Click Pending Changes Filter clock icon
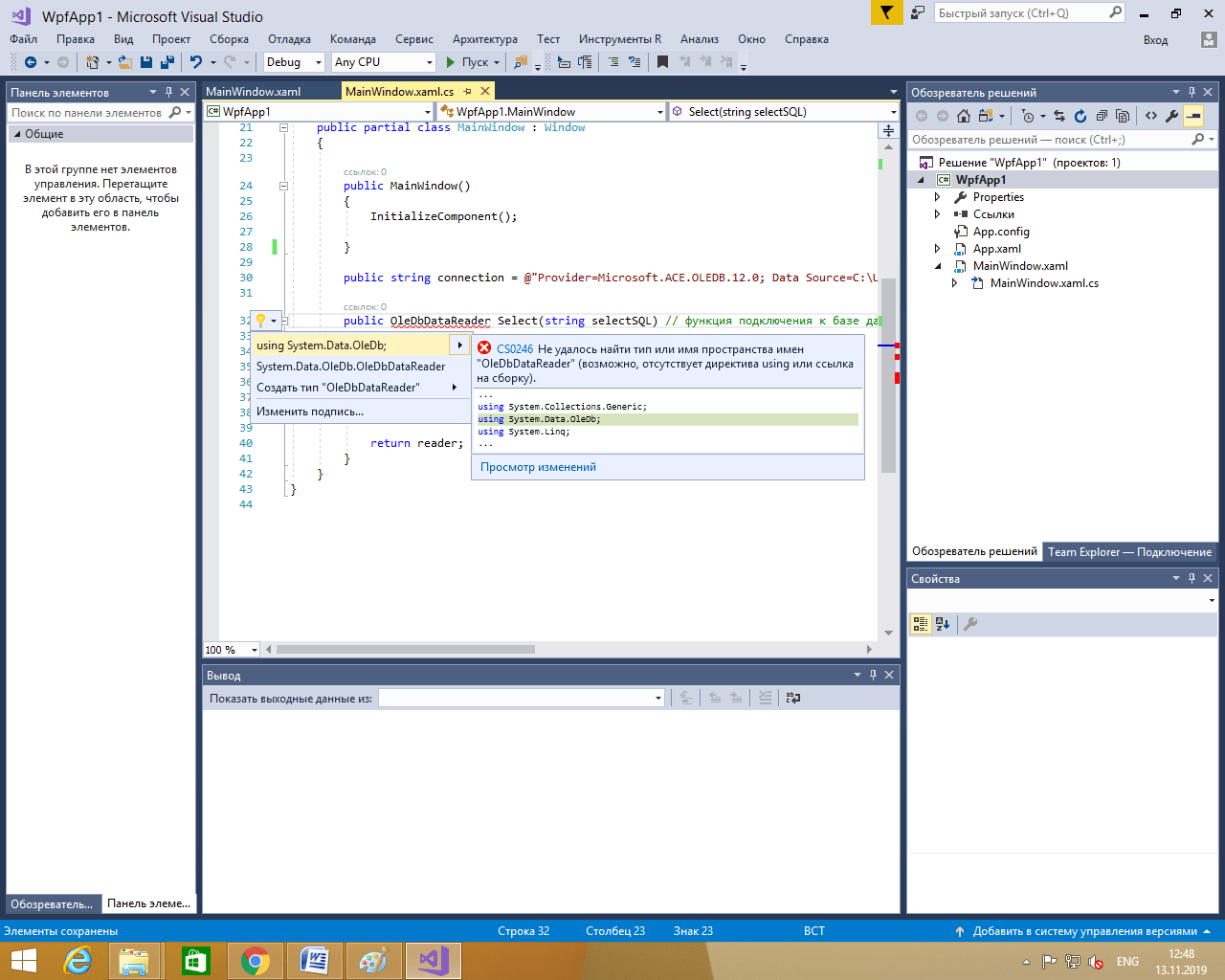This screenshot has height=980, width=1225. click(x=1028, y=116)
